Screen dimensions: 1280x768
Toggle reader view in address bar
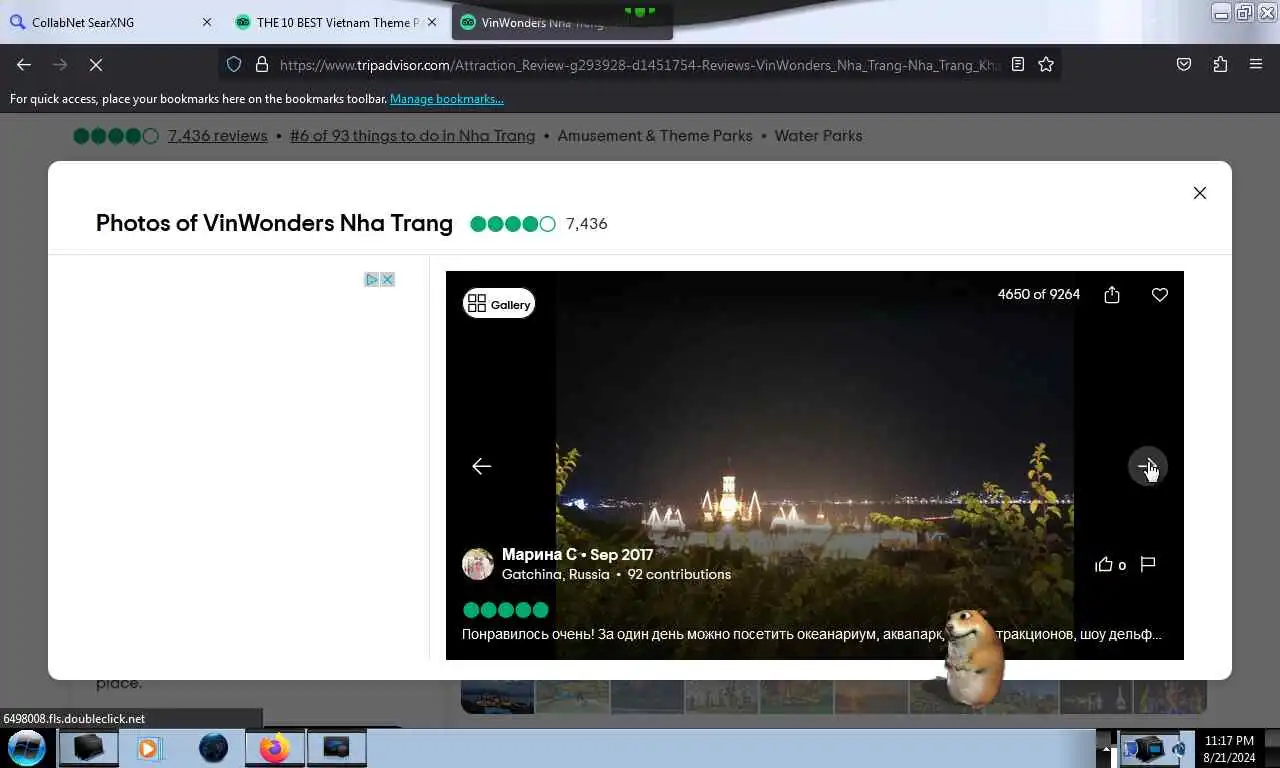[1018, 64]
